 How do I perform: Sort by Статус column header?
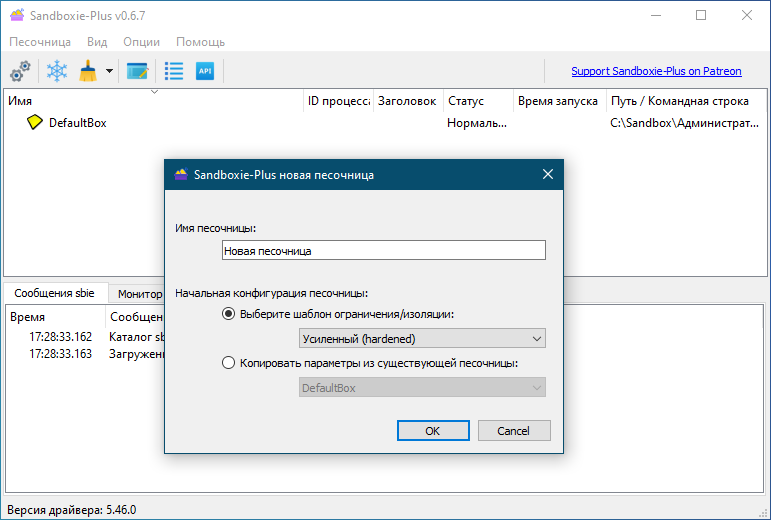[478, 101]
